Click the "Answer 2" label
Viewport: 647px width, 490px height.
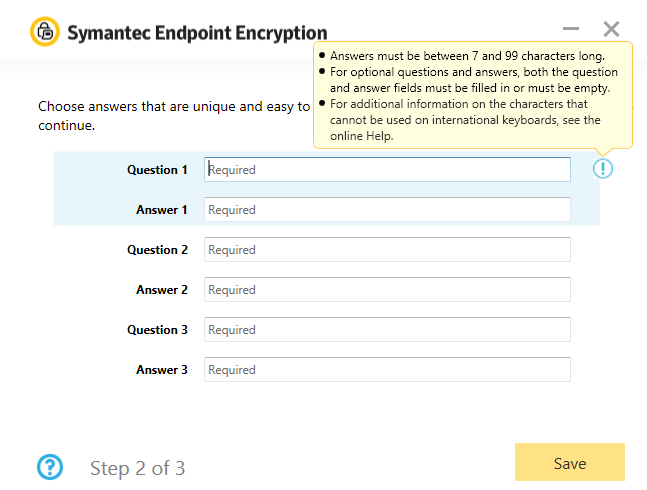[x=162, y=290]
